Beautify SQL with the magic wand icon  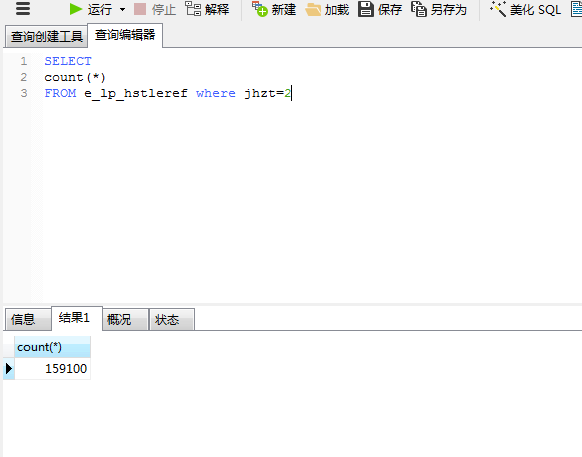coord(498,9)
